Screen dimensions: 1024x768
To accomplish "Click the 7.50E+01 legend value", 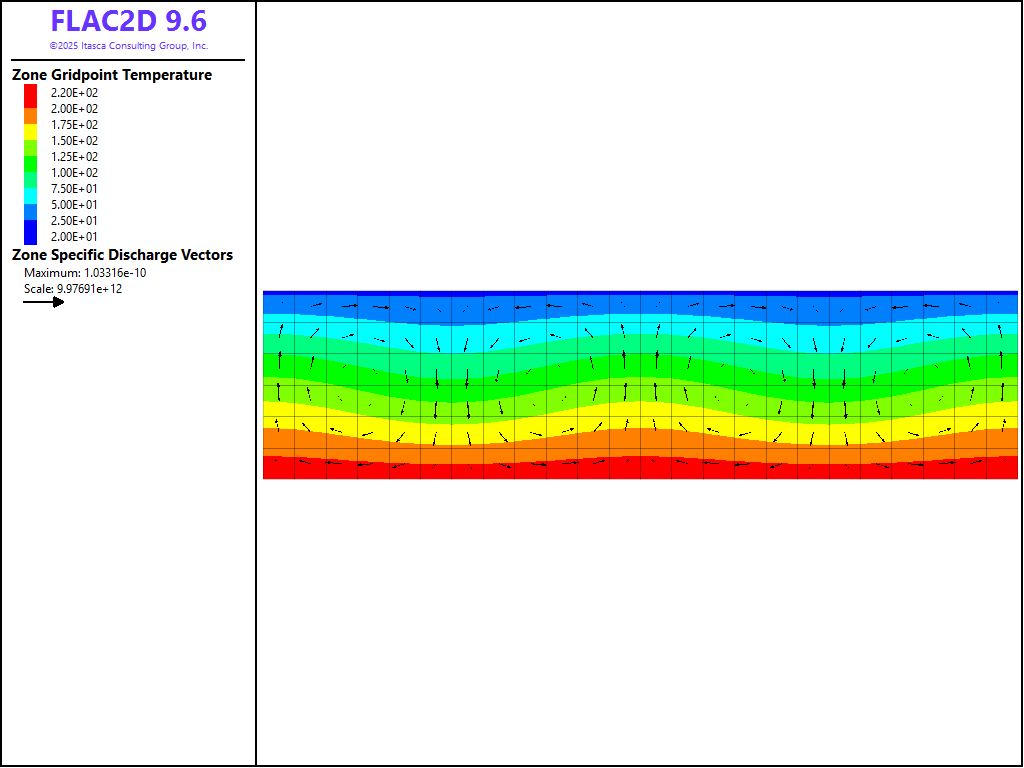I will [75, 189].
